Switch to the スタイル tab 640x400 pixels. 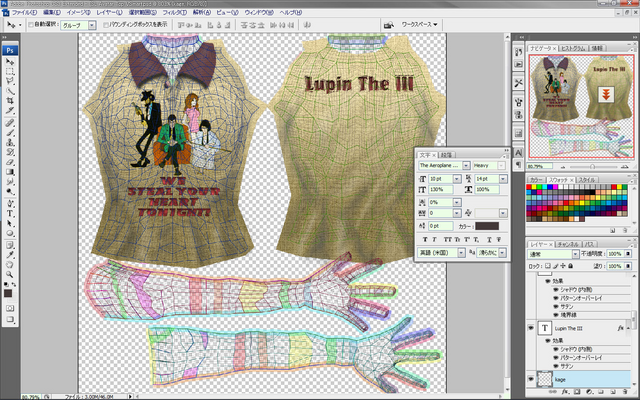pyautogui.click(x=587, y=180)
